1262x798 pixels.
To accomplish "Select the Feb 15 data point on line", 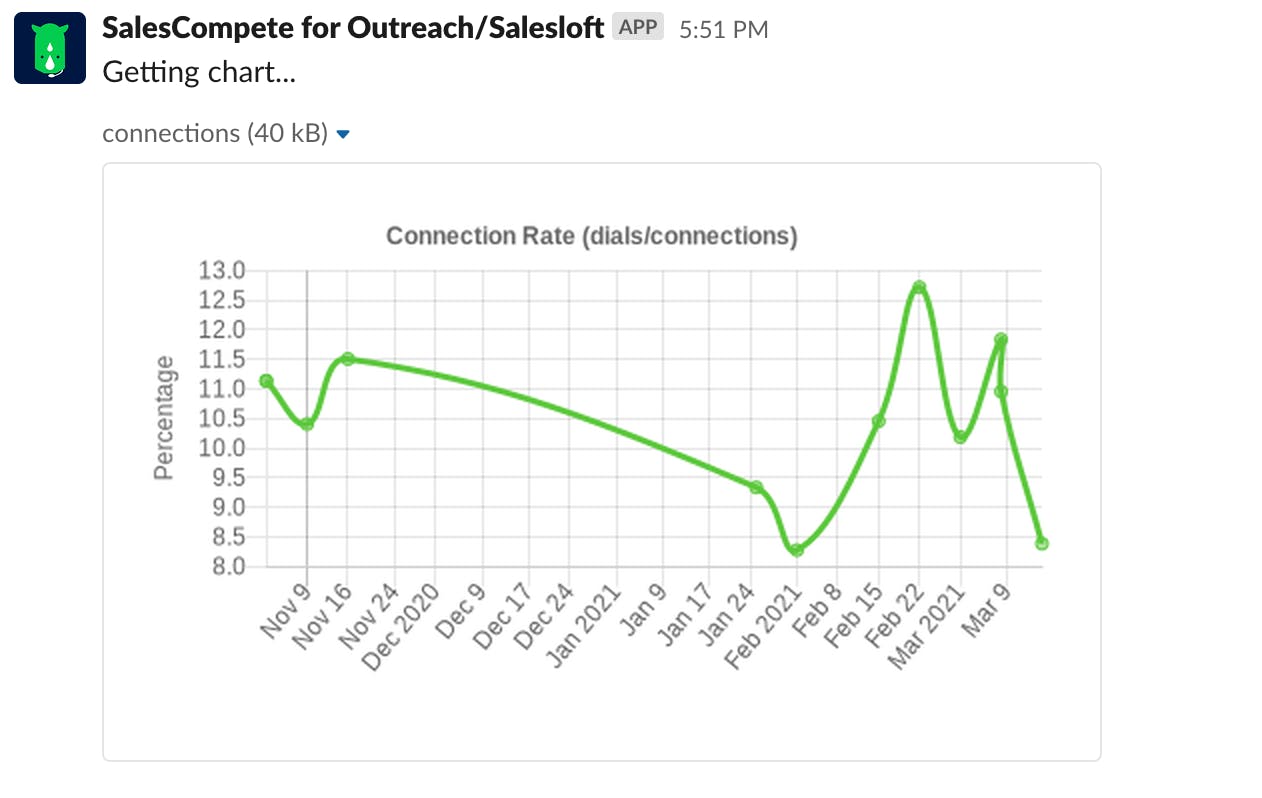I will click(878, 421).
